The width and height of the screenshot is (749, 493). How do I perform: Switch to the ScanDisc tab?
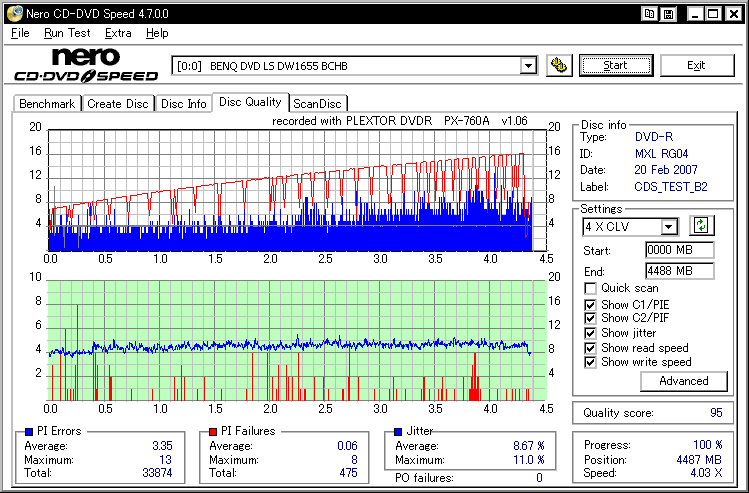point(317,103)
